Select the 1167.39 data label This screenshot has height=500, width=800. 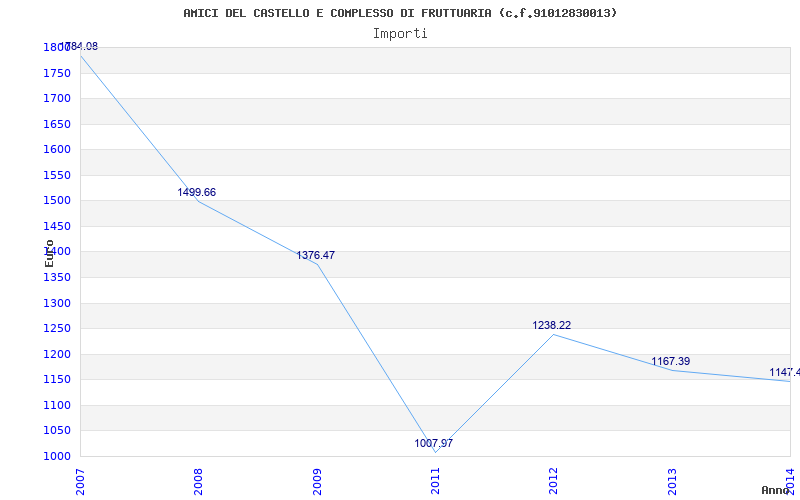tap(670, 361)
